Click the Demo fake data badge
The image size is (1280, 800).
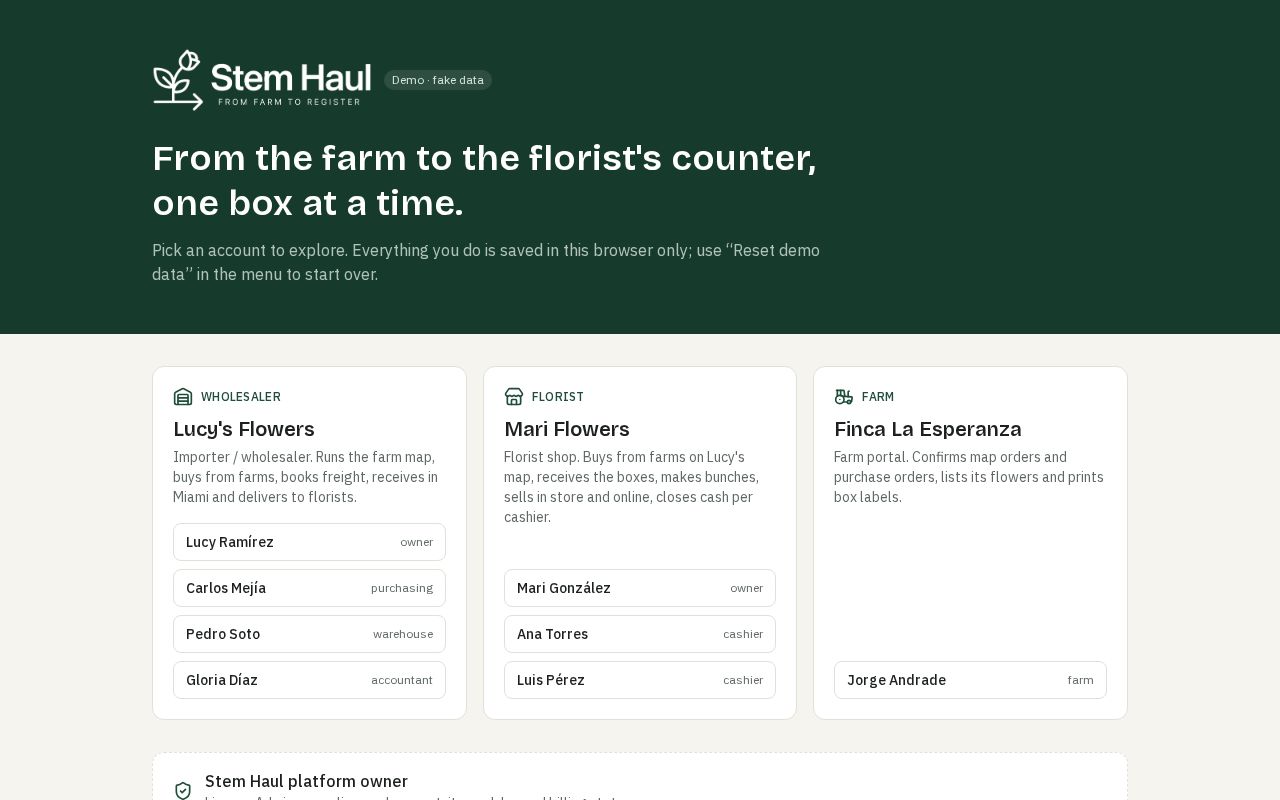(438, 80)
